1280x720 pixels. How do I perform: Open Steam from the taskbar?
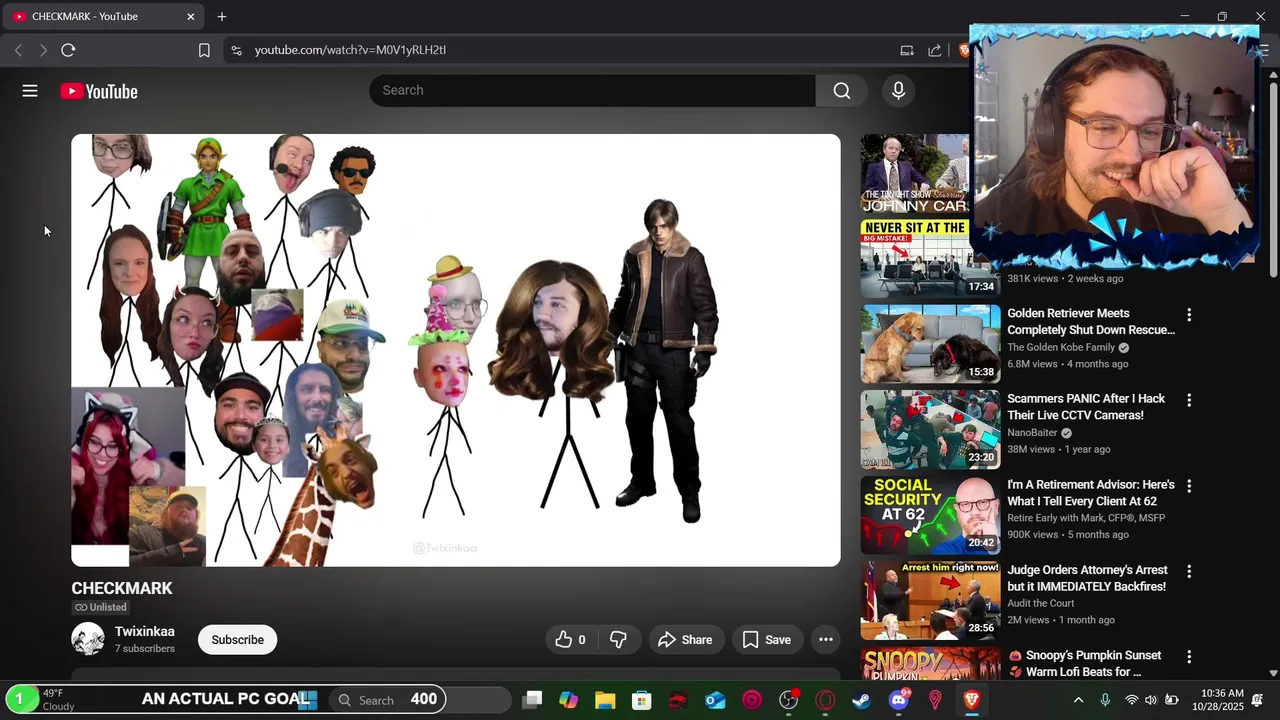pyautogui.click(x=862, y=700)
